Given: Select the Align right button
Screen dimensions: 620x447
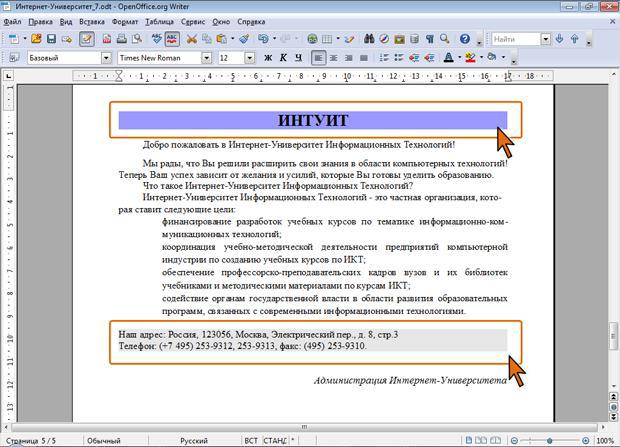Looking at the screenshot, I should (348, 58).
